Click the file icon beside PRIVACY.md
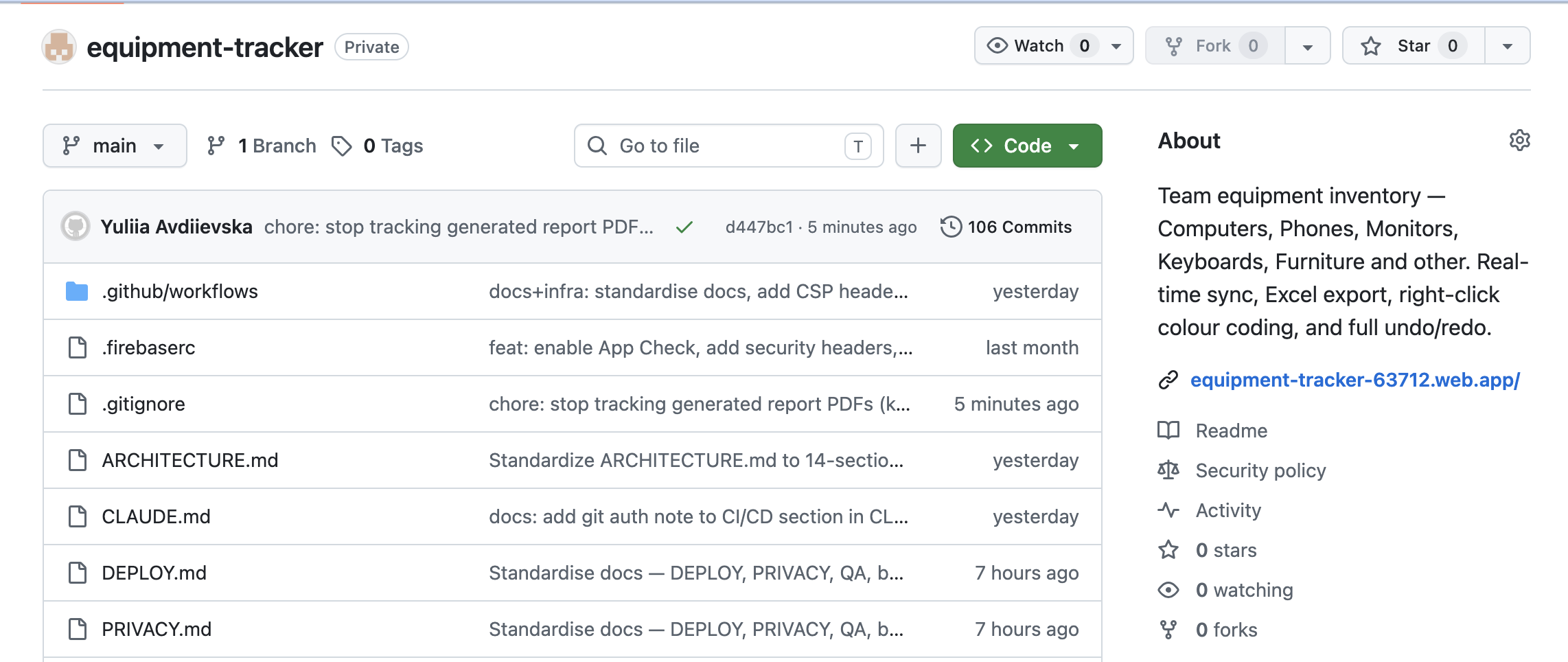Screen dimensions: 1568x662 point(78,629)
